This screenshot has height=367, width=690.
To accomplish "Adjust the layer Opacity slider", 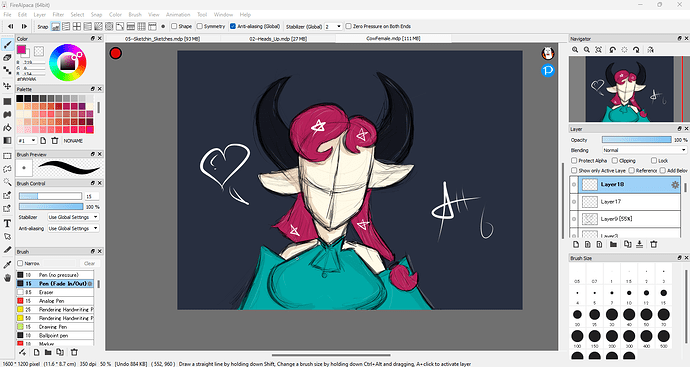I will (x=636, y=139).
